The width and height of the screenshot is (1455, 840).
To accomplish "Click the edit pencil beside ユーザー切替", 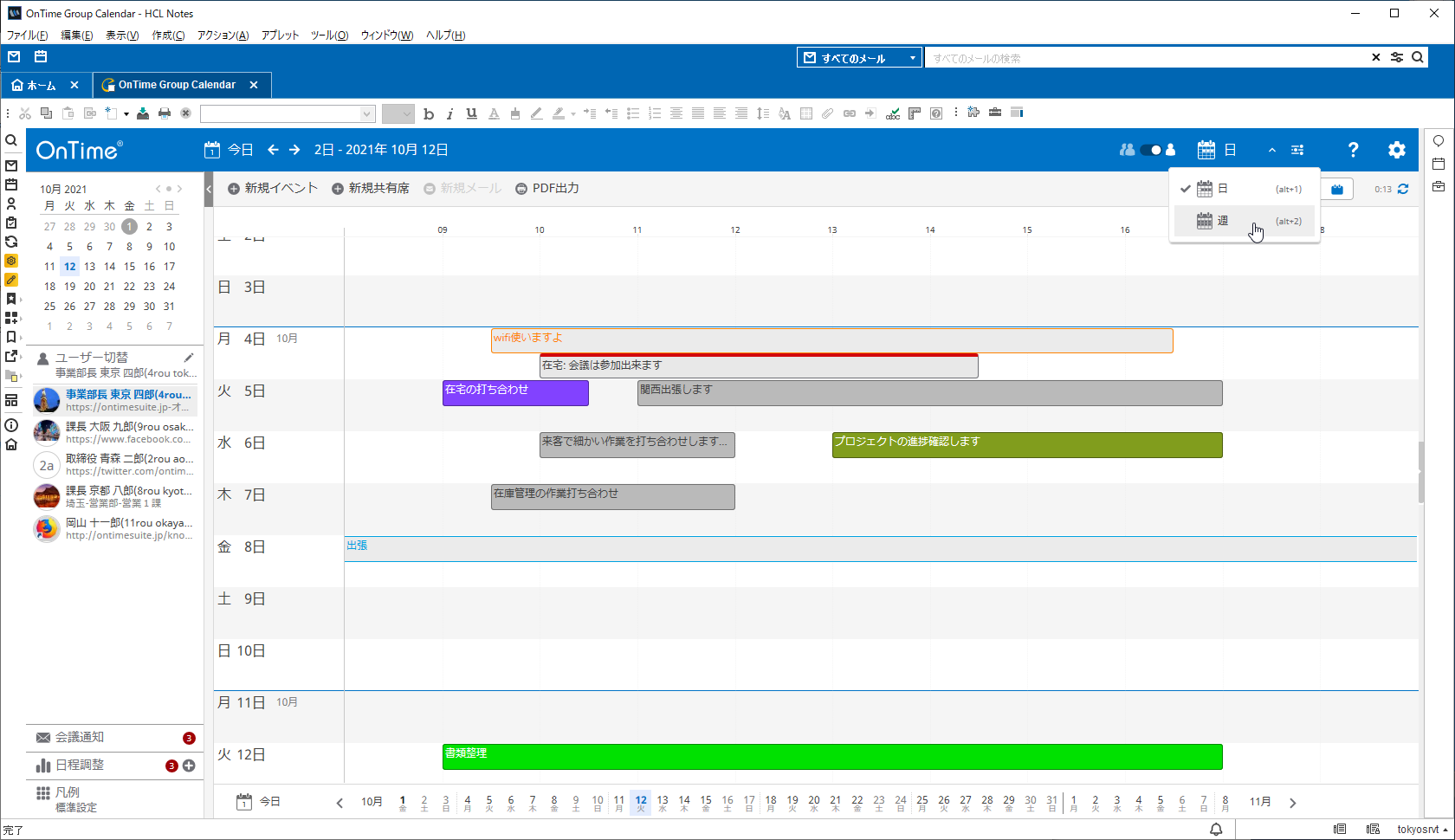I will click(x=189, y=358).
